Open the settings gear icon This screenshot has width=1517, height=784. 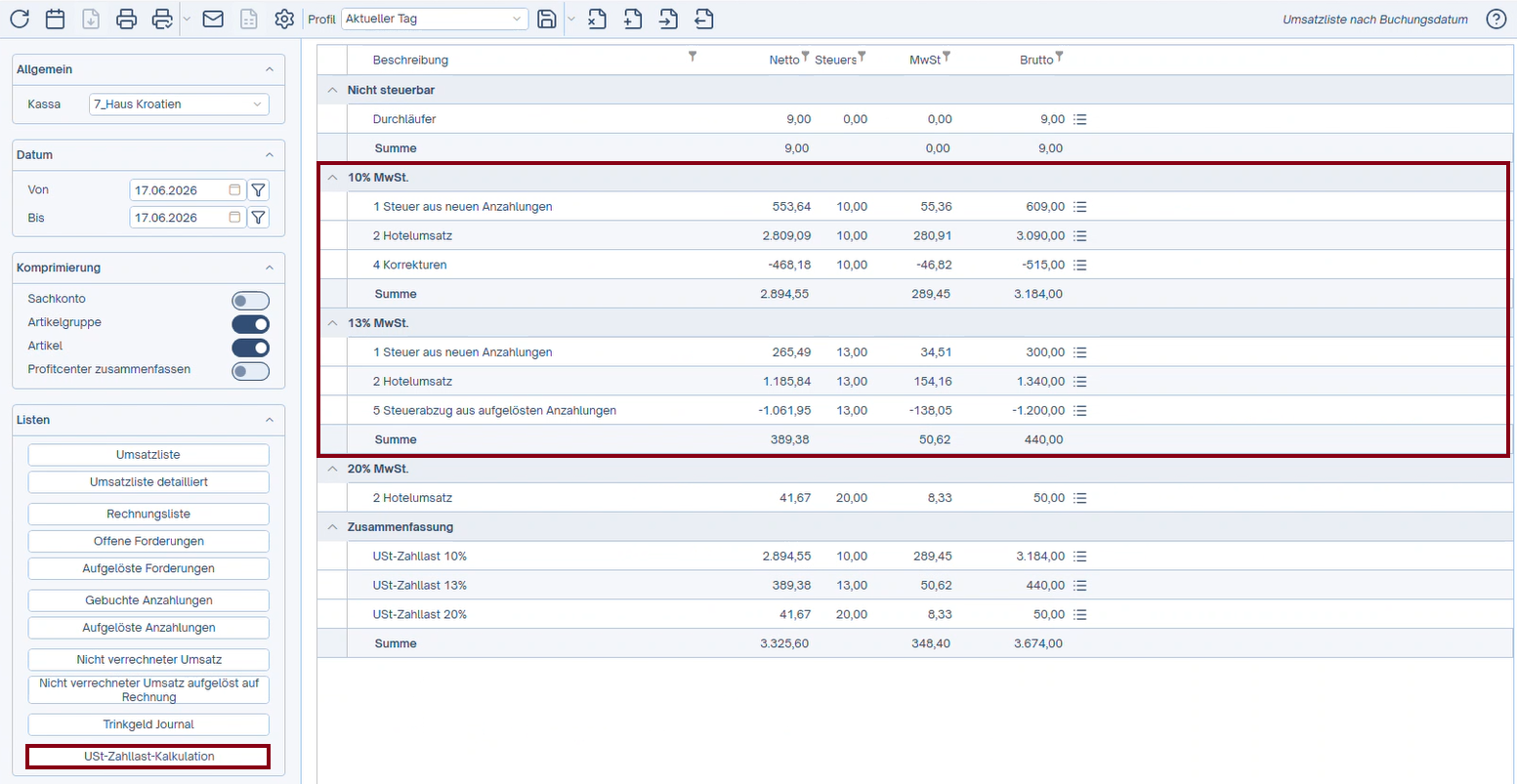(x=284, y=19)
